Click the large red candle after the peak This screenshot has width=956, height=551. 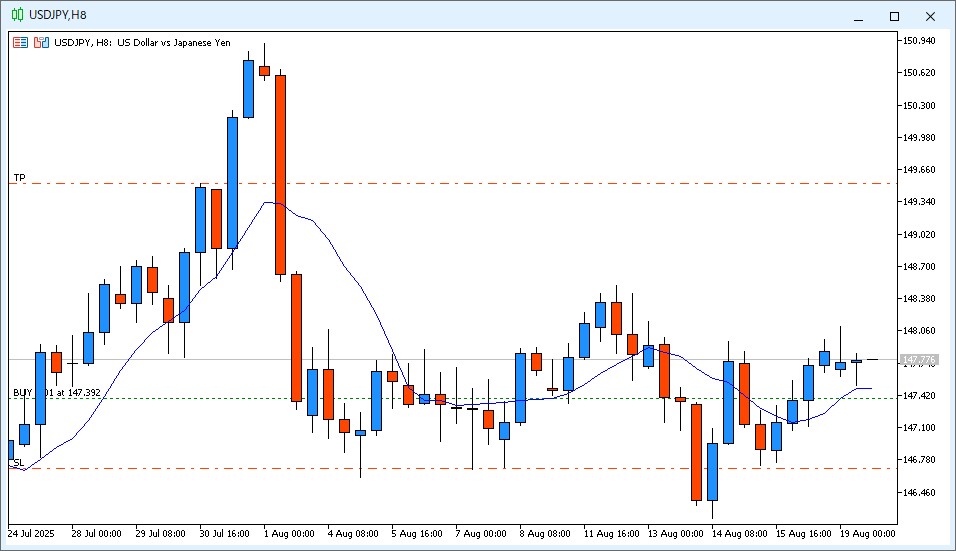click(x=281, y=175)
